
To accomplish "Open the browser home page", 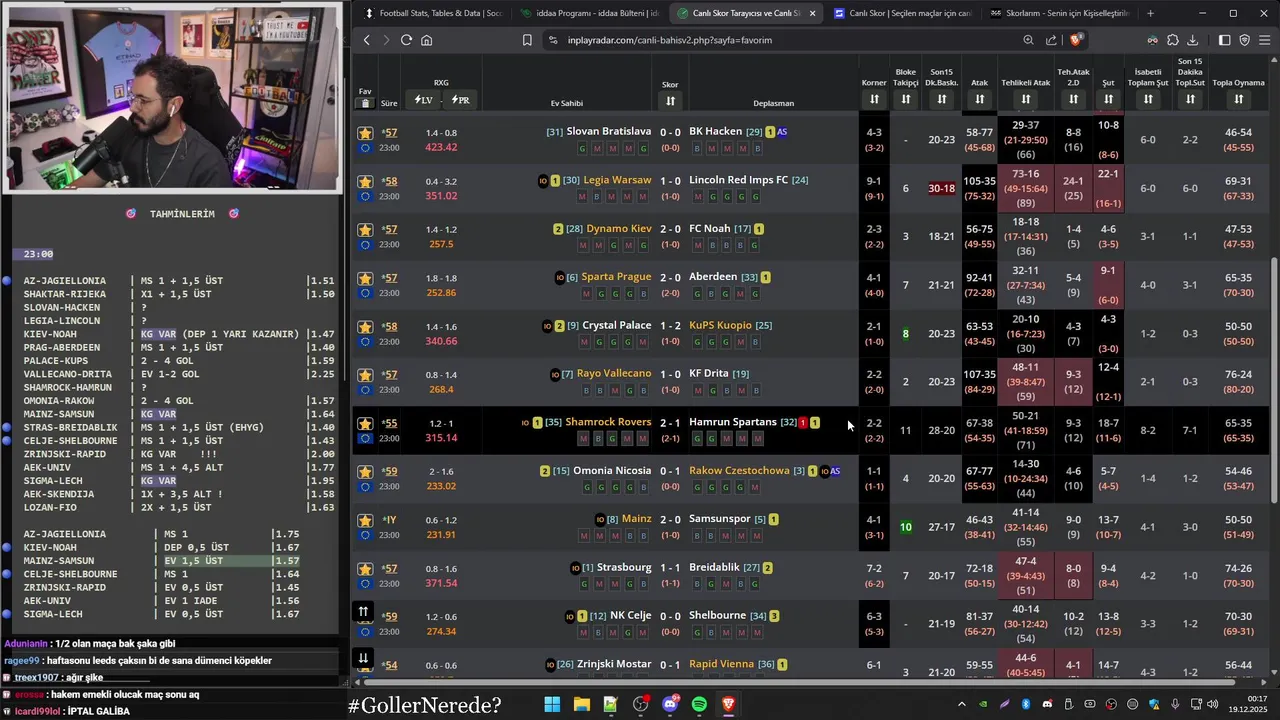I will [x=426, y=40].
